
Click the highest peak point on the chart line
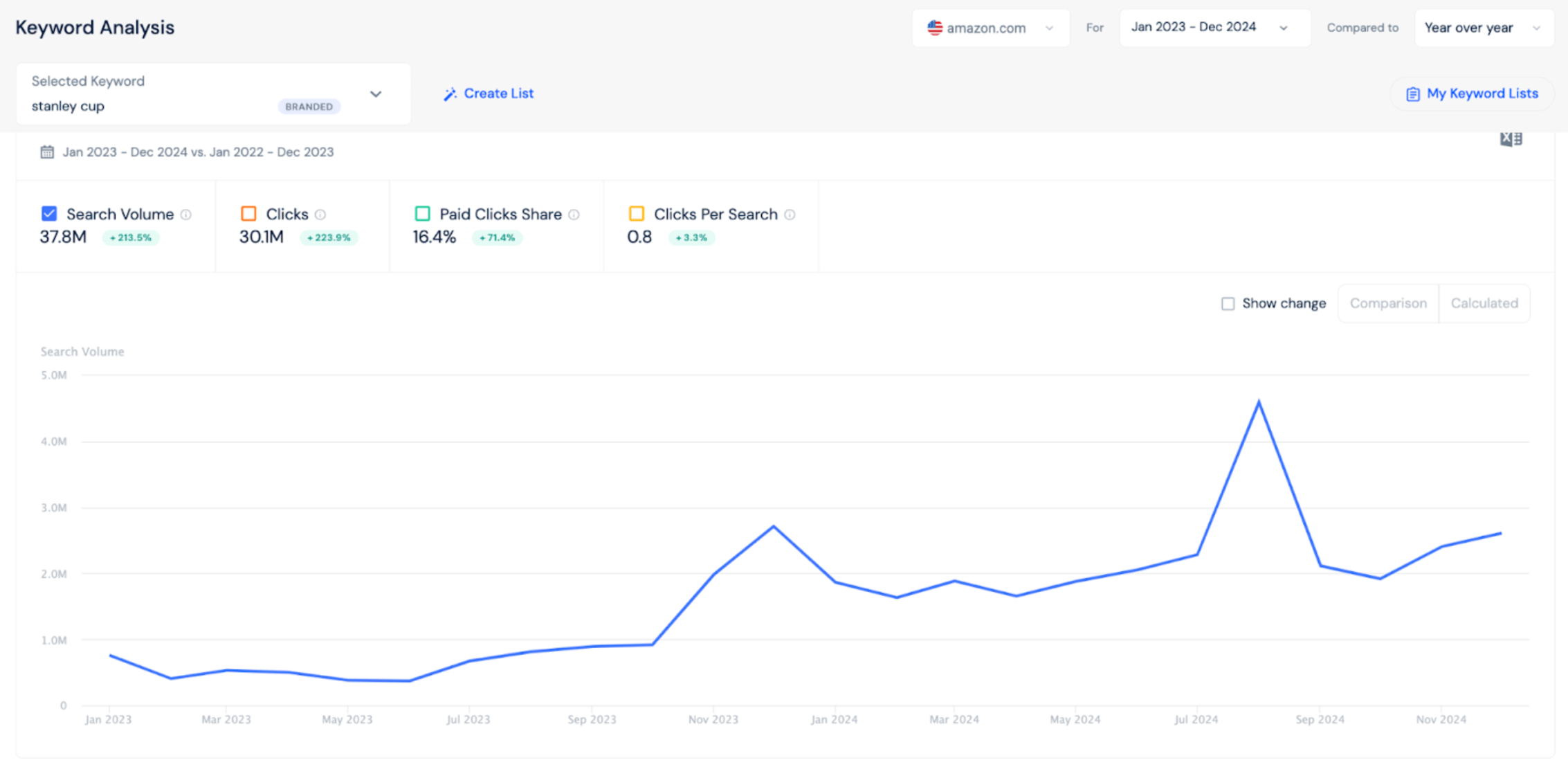(1259, 401)
